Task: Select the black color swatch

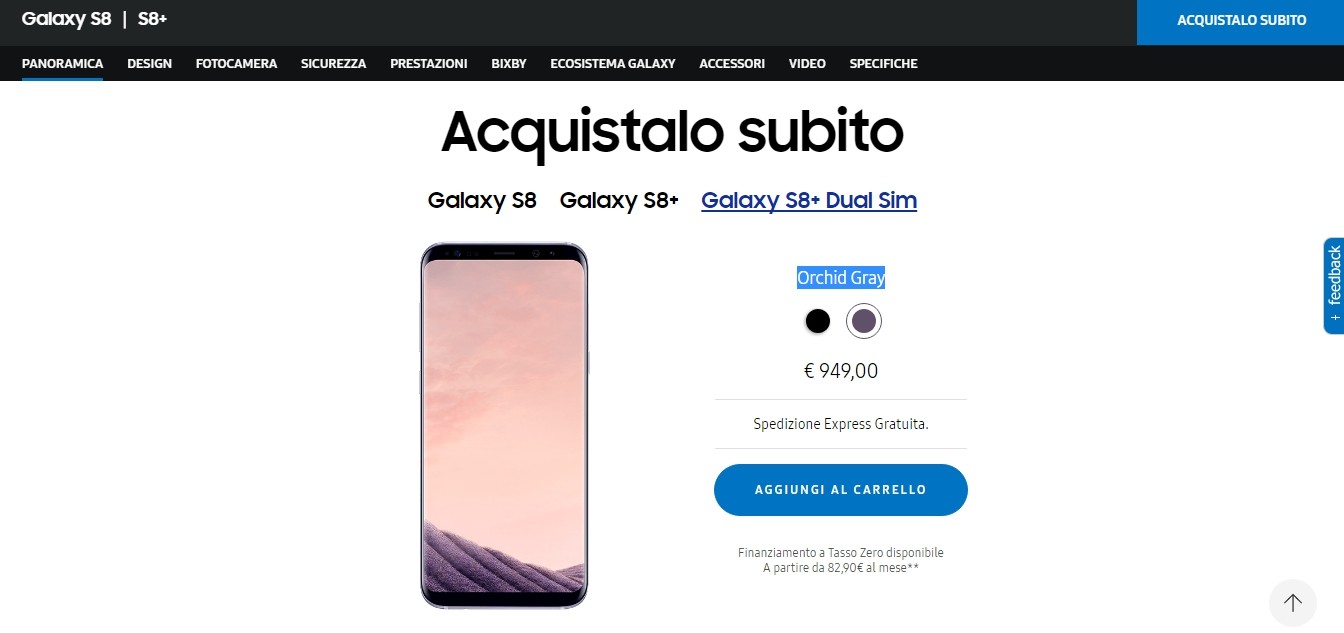Action: pyautogui.click(x=817, y=321)
